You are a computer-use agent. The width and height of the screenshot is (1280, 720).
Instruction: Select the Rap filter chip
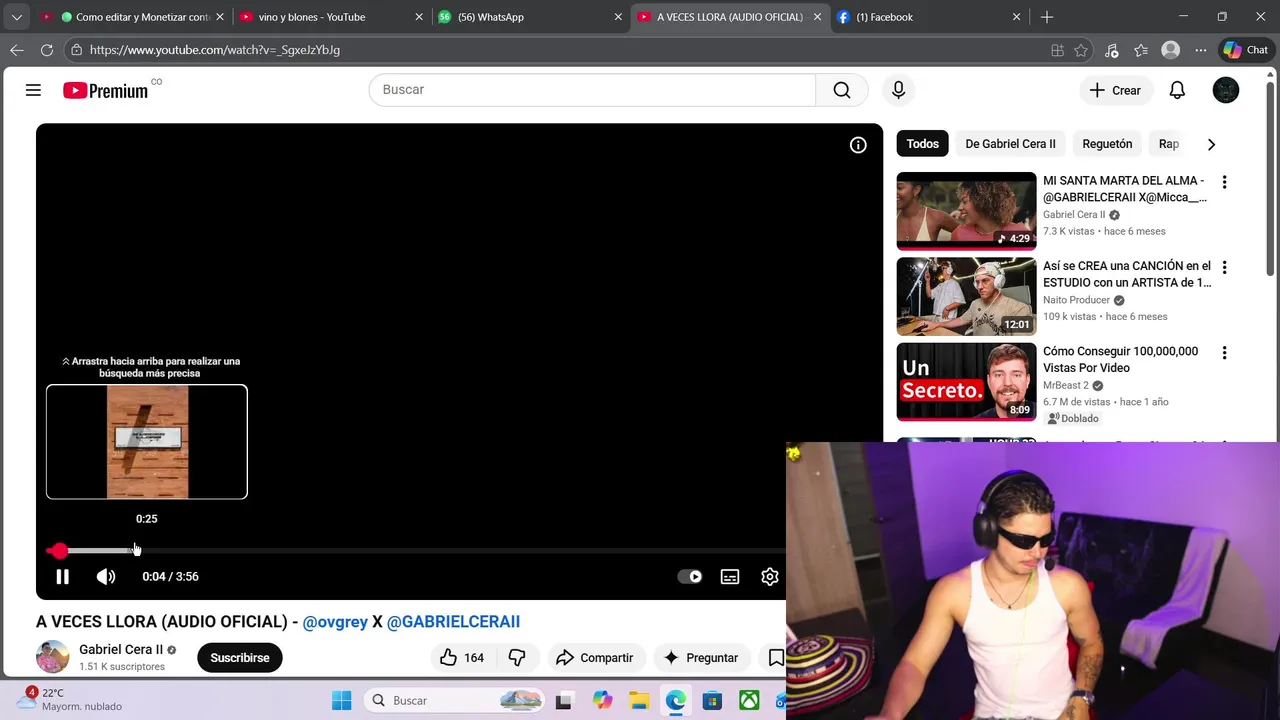tap(1168, 144)
